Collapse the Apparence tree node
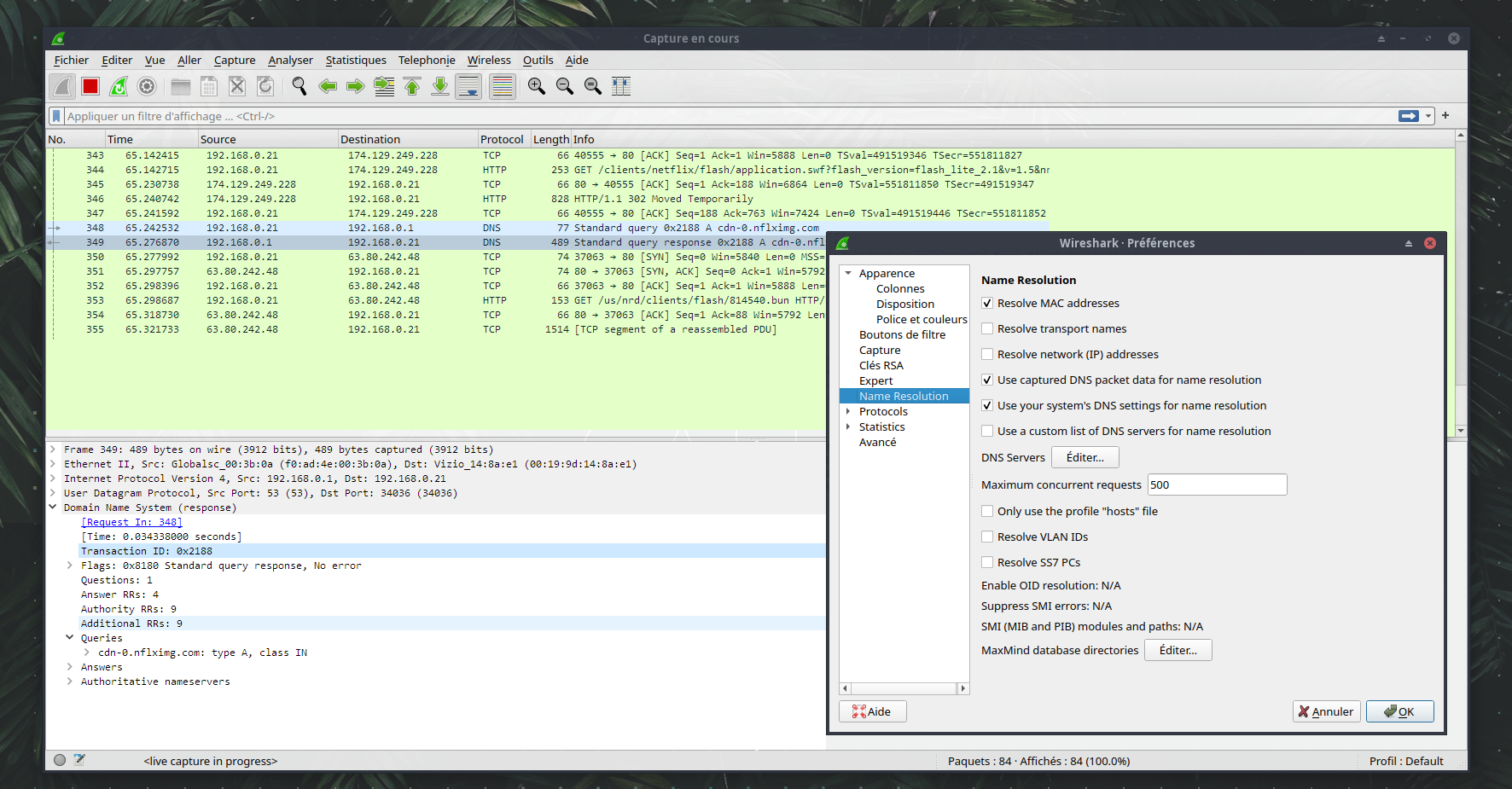Screen dimensions: 1512x789 pyautogui.click(x=848, y=274)
